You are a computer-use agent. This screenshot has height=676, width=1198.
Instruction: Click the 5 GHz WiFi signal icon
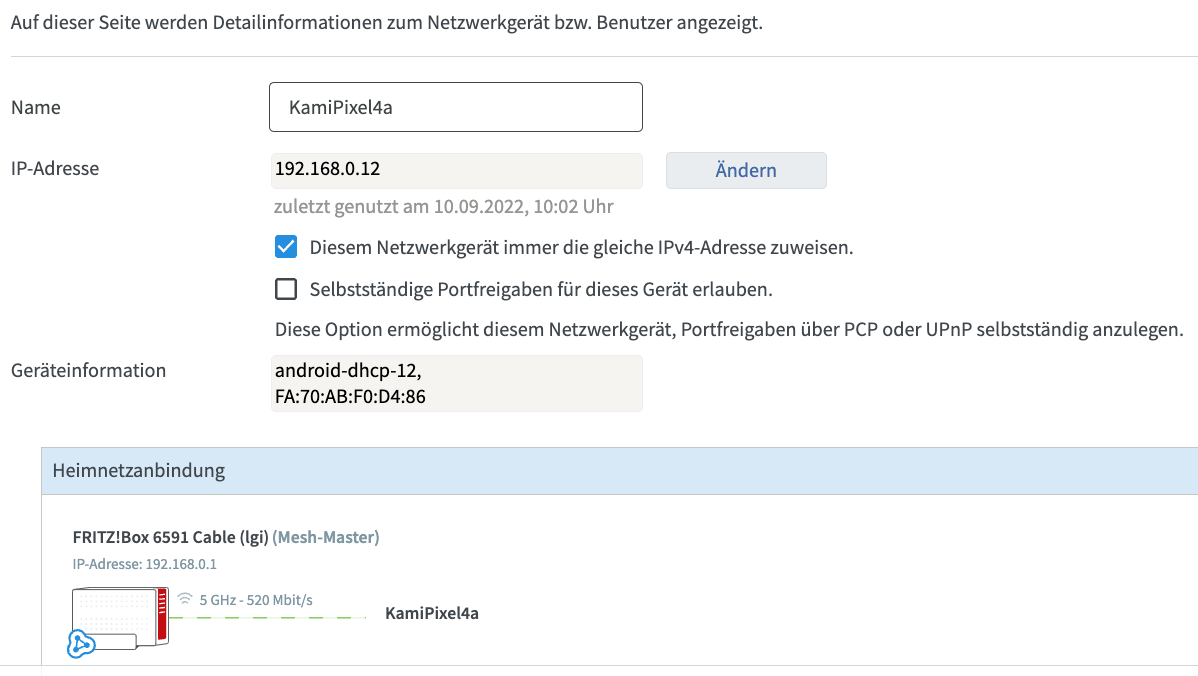(x=185, y=598)
